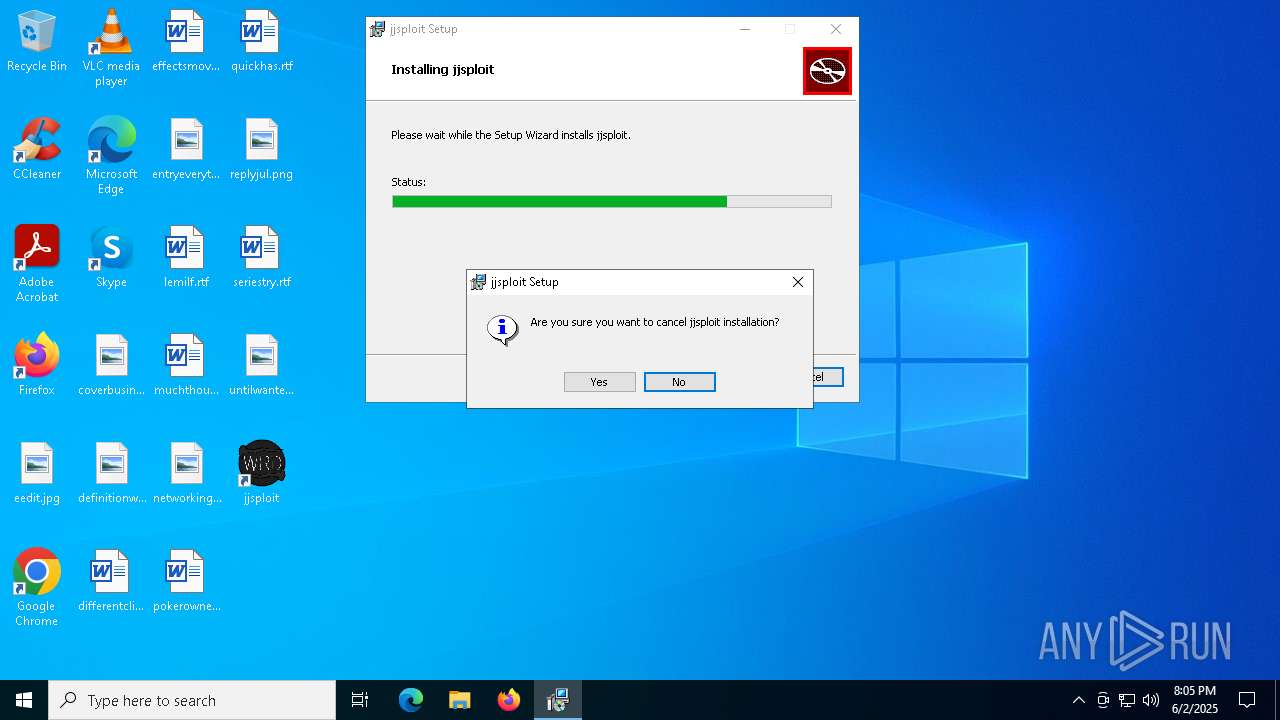The width and height of the screenshot is (1280, 720).
Task: Open the Windows Start menu
Action: click(24, 700)
